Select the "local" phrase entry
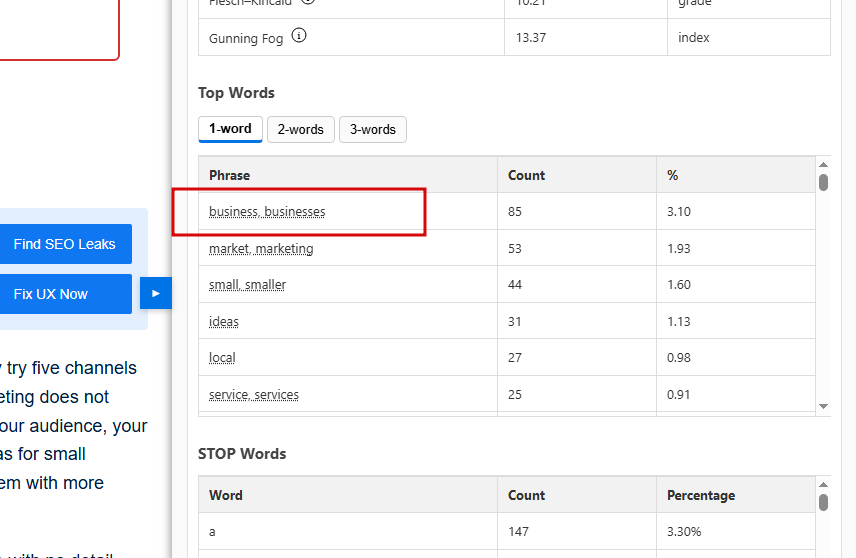The width and height of the screenshot is (856, 558). click(222, 358)
